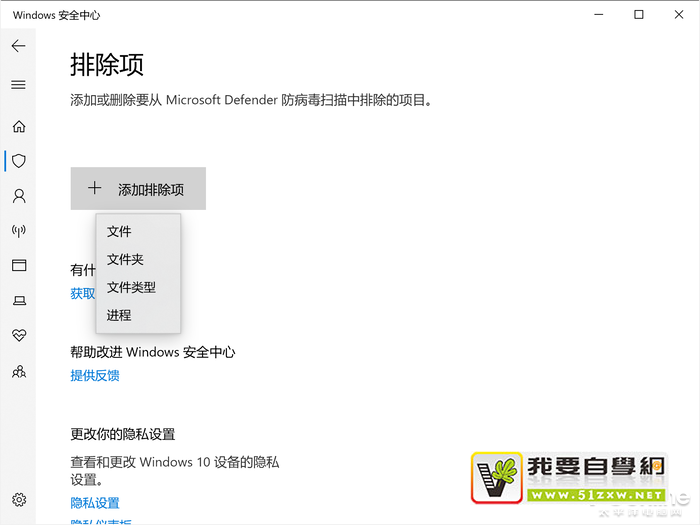Viewport: 700px width, 525px height.
Task: Choose 文件 from exclusion menu
Action: point(119,232)
